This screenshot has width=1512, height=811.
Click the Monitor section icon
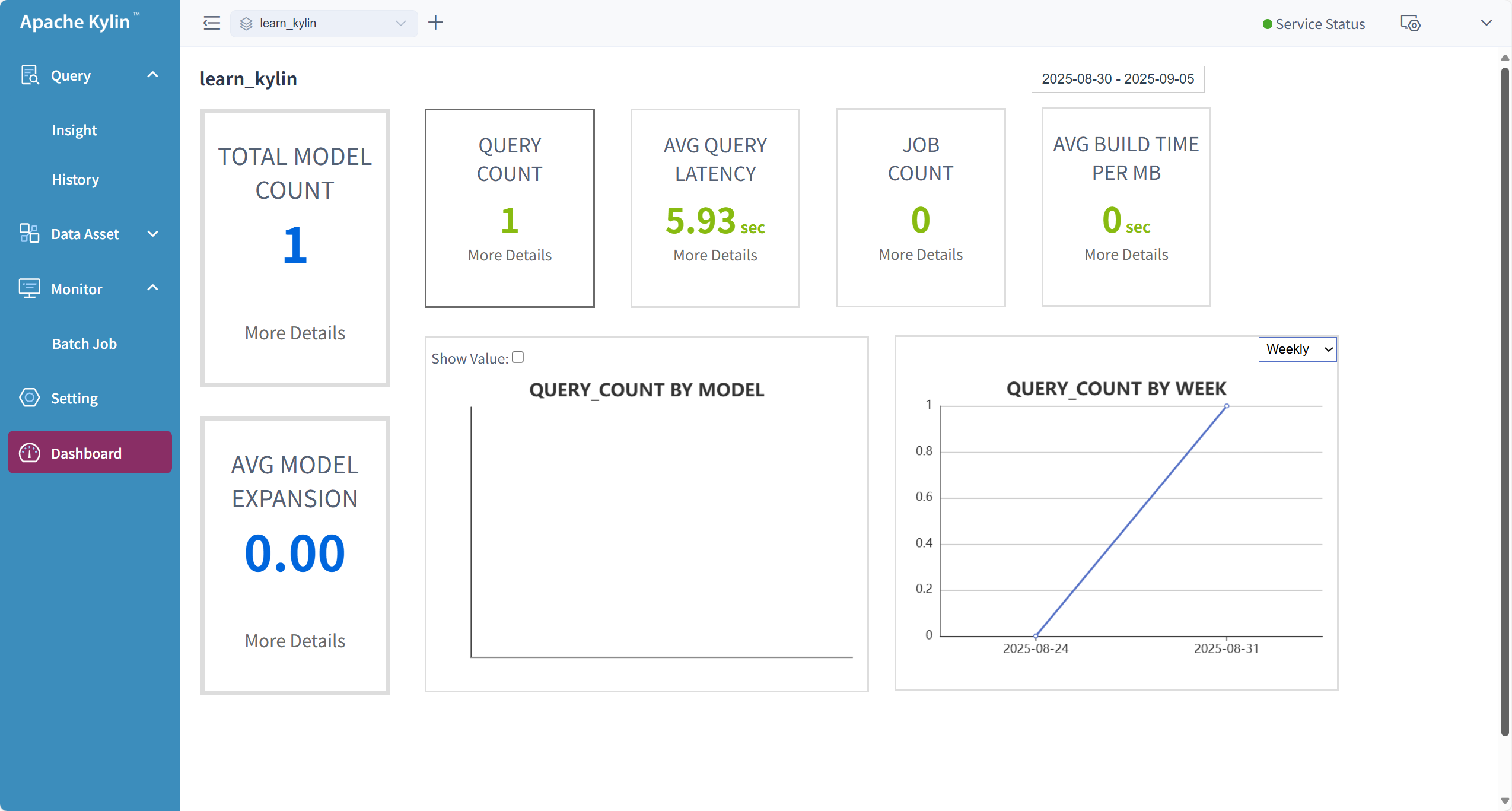30,288
